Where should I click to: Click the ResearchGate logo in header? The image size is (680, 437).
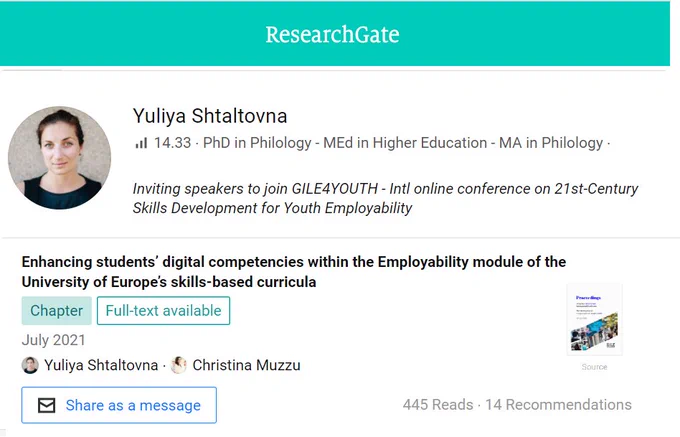click(332, 34)
